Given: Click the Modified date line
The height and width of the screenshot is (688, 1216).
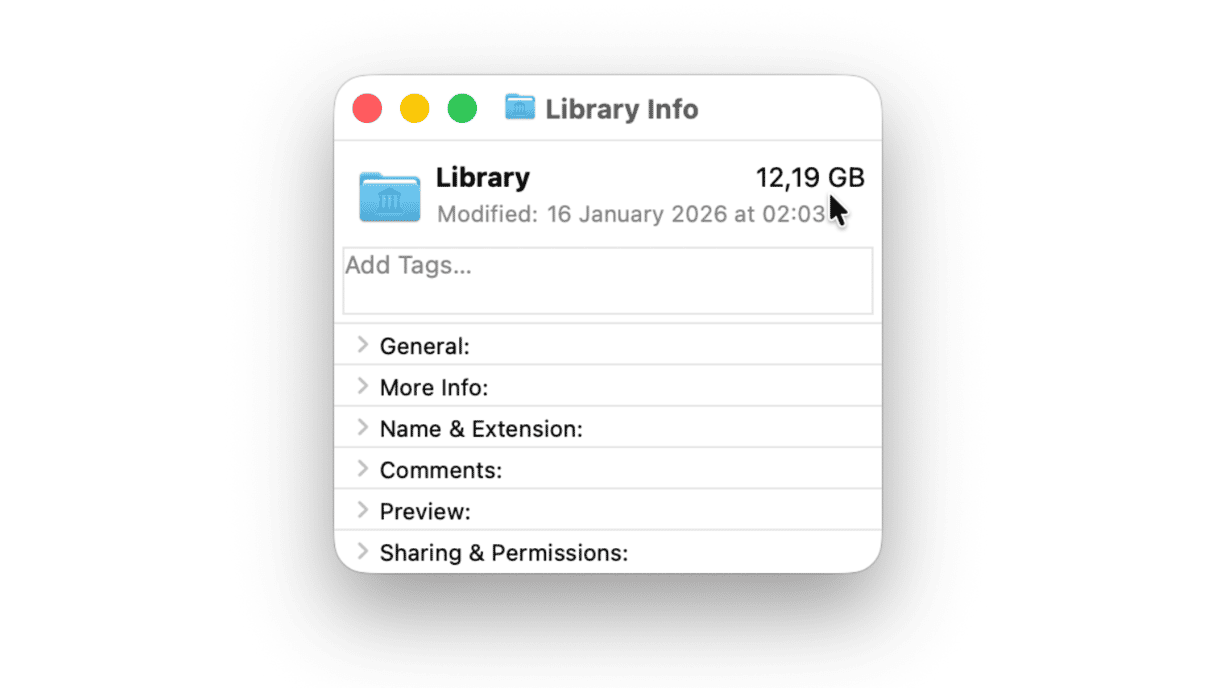Looking at the screenshot, I should click(x=632, y=214).
